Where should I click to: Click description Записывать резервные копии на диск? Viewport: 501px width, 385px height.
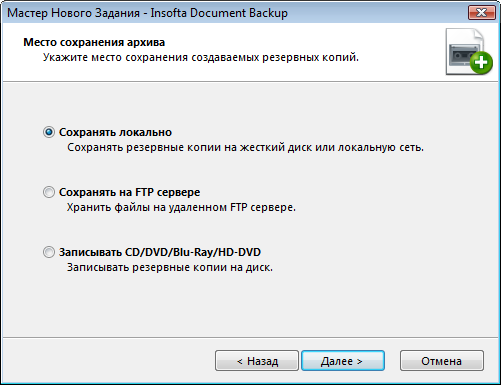170,267
